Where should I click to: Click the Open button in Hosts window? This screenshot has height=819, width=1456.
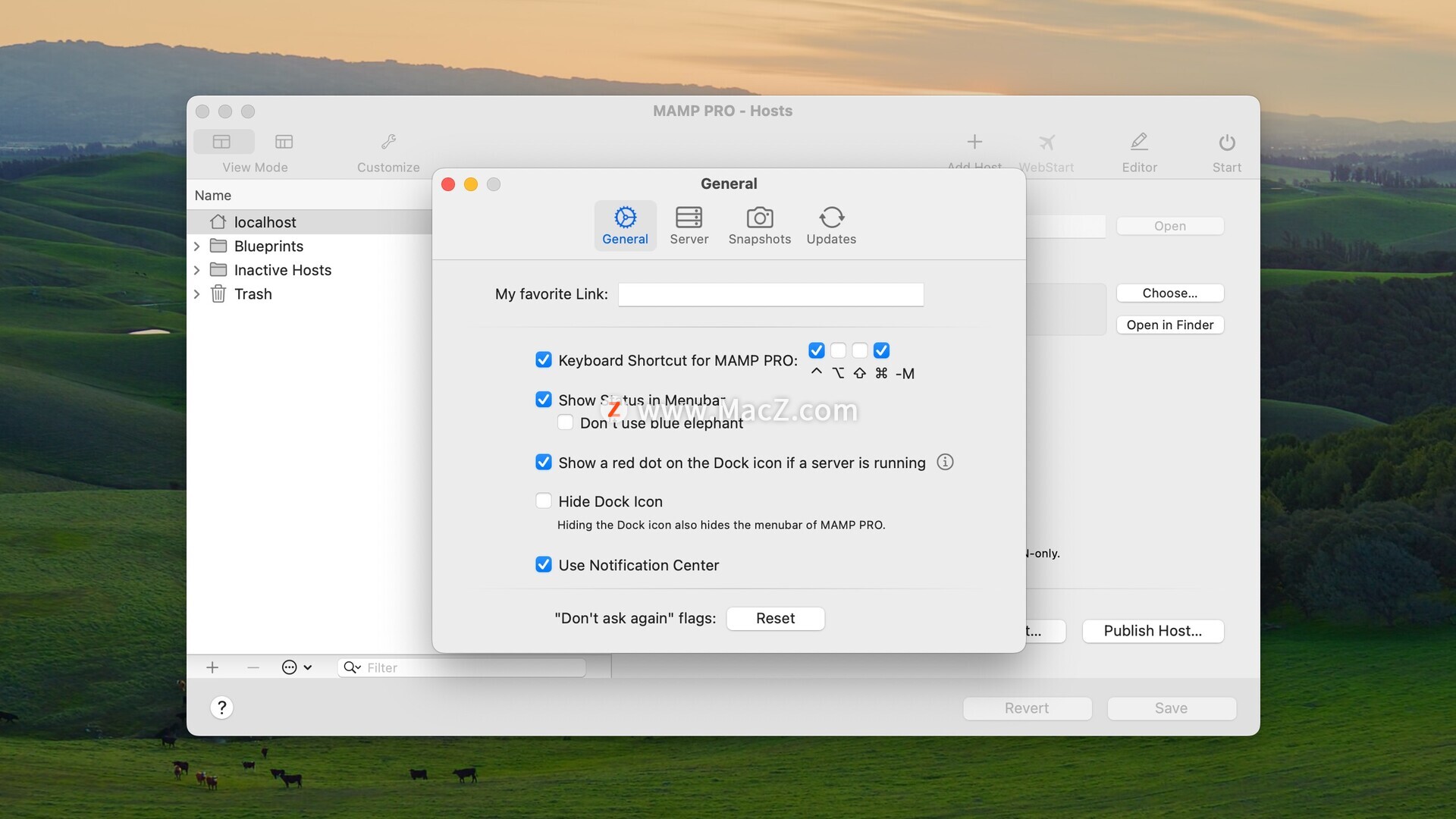tap(1169, 226)
